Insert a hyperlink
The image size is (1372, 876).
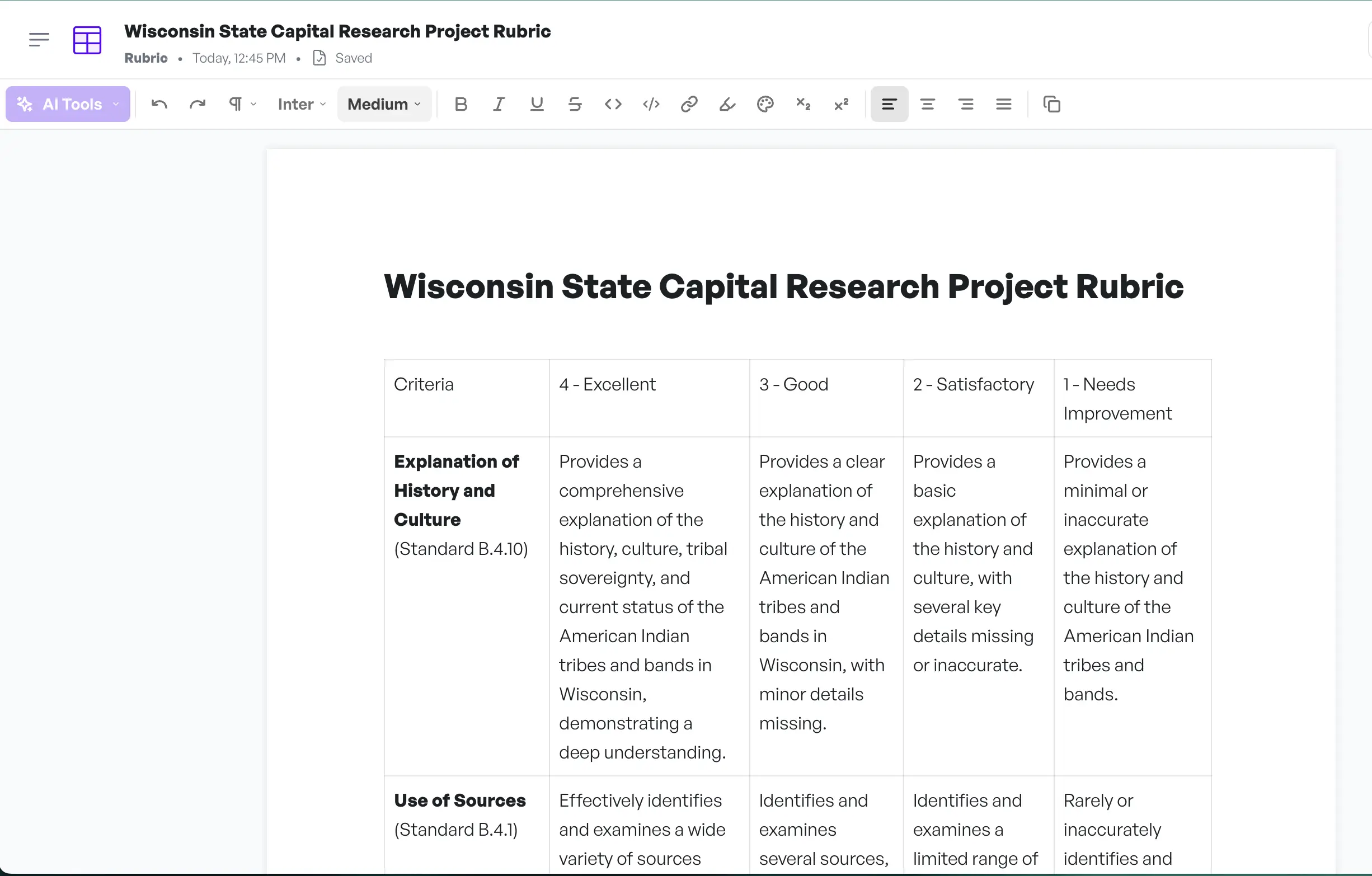[689, 104]
